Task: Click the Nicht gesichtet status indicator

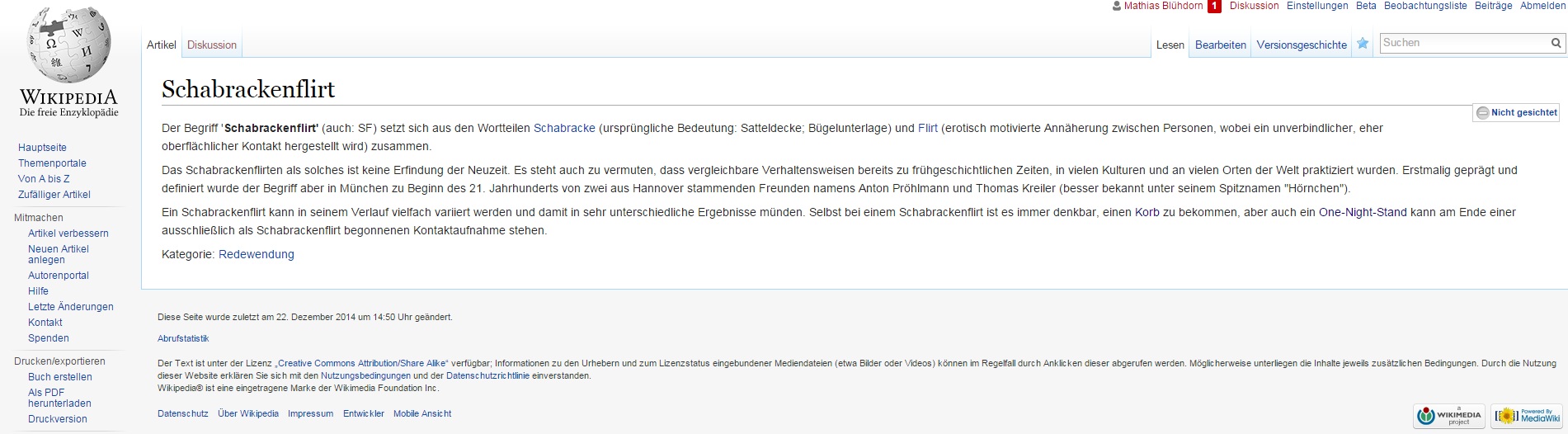Action: (1516, 112)
